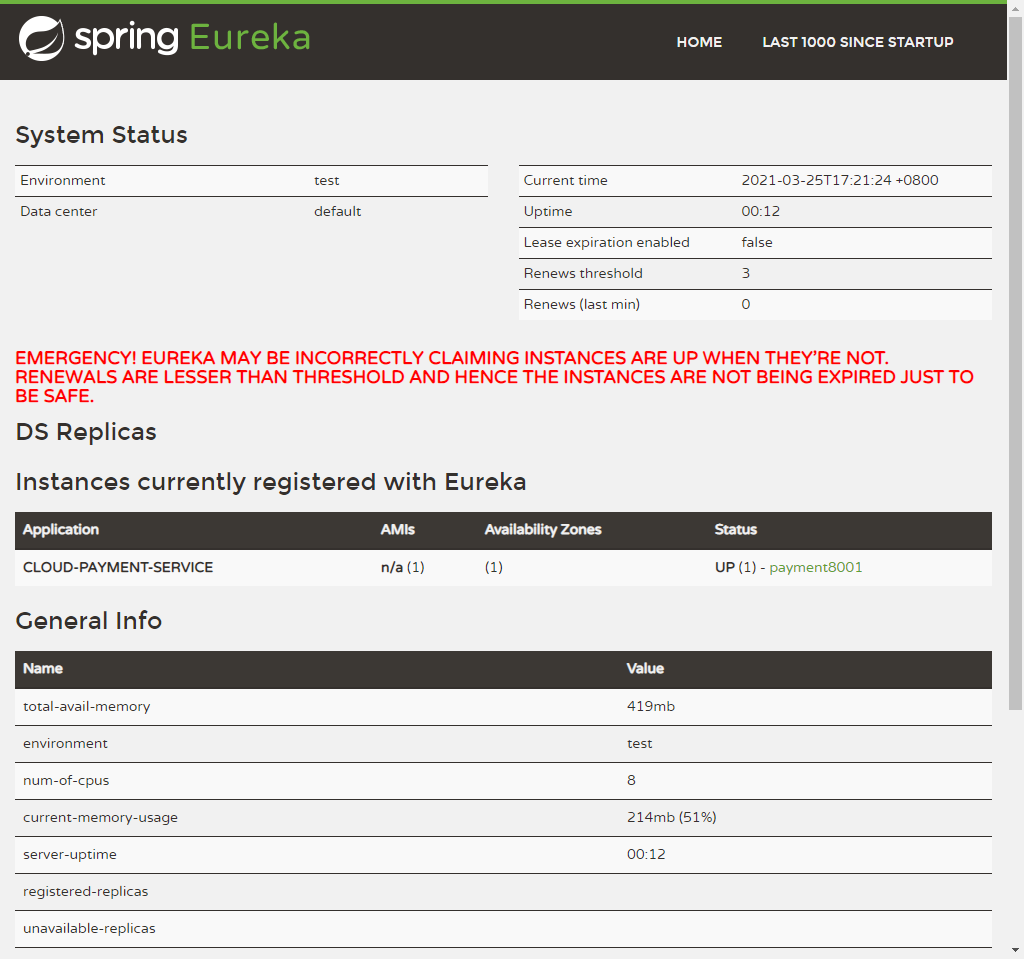This screenshot has width=1024, height=959.
Task: Click the 'false' lease expiration value
Action: tap(757, 242)
